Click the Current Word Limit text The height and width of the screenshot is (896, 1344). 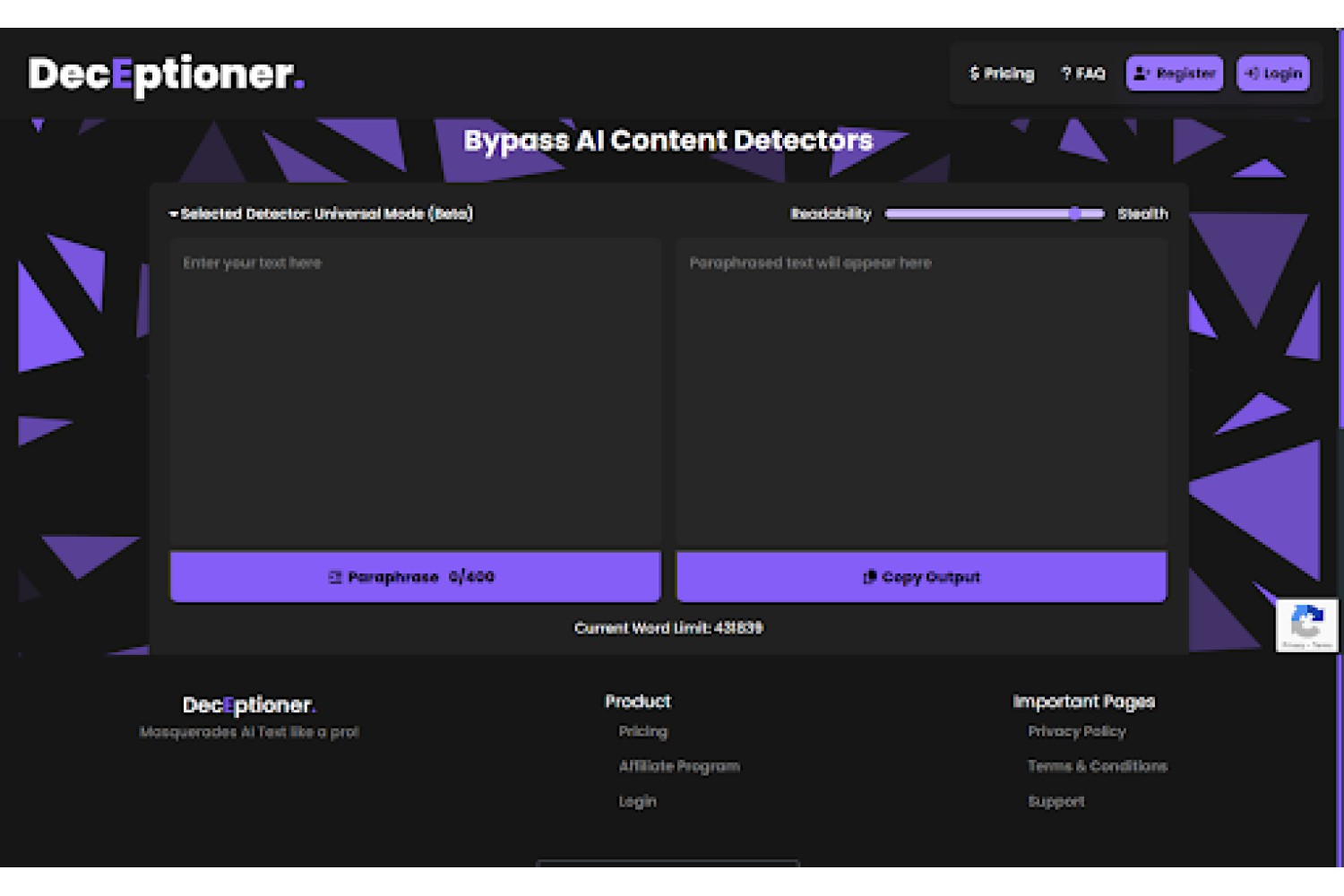pyautogui.click(x=668, y=627)
